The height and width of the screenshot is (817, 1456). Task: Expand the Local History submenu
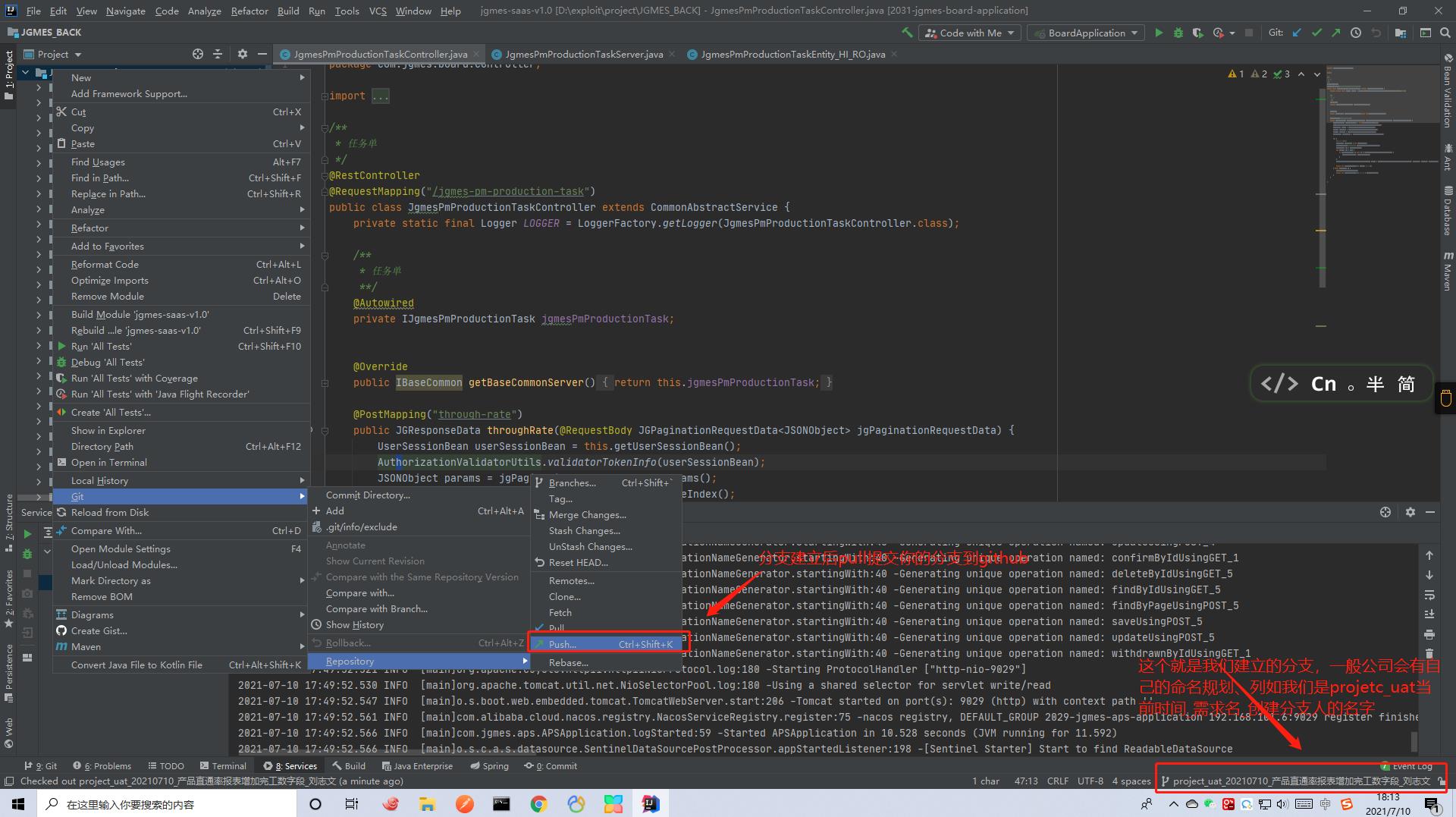click(180, 480)
